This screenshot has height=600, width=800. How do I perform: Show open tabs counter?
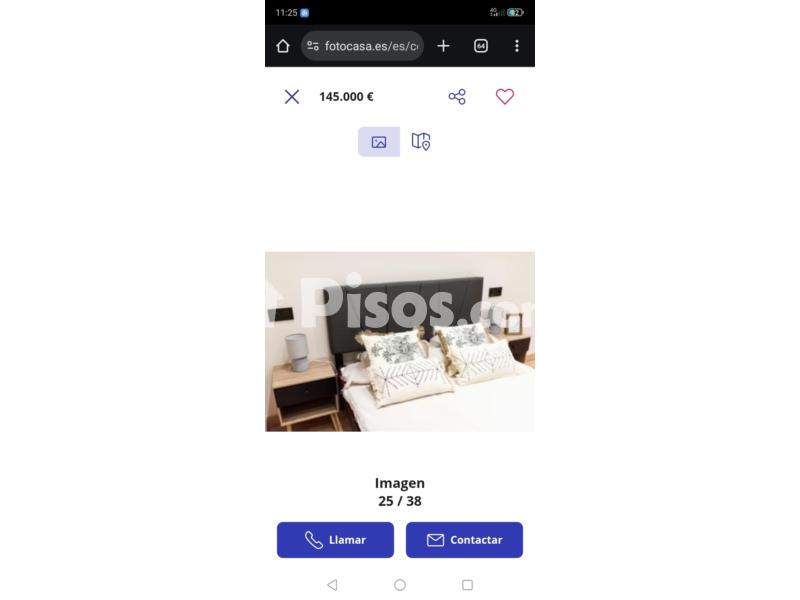point(481,46)
